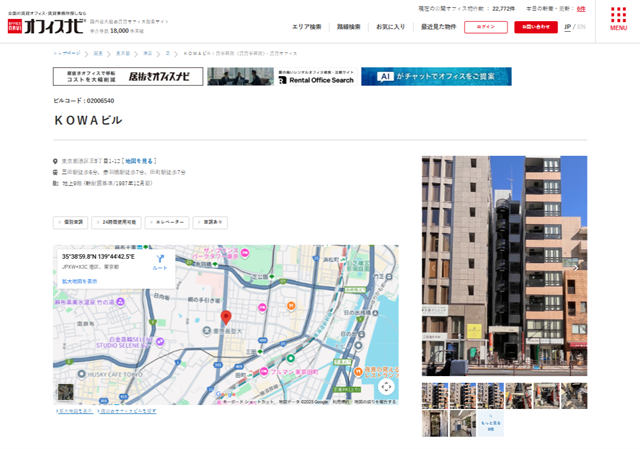Click the red お問い合わせ button
Screen dimensions: 640x449
coord(536,27)
